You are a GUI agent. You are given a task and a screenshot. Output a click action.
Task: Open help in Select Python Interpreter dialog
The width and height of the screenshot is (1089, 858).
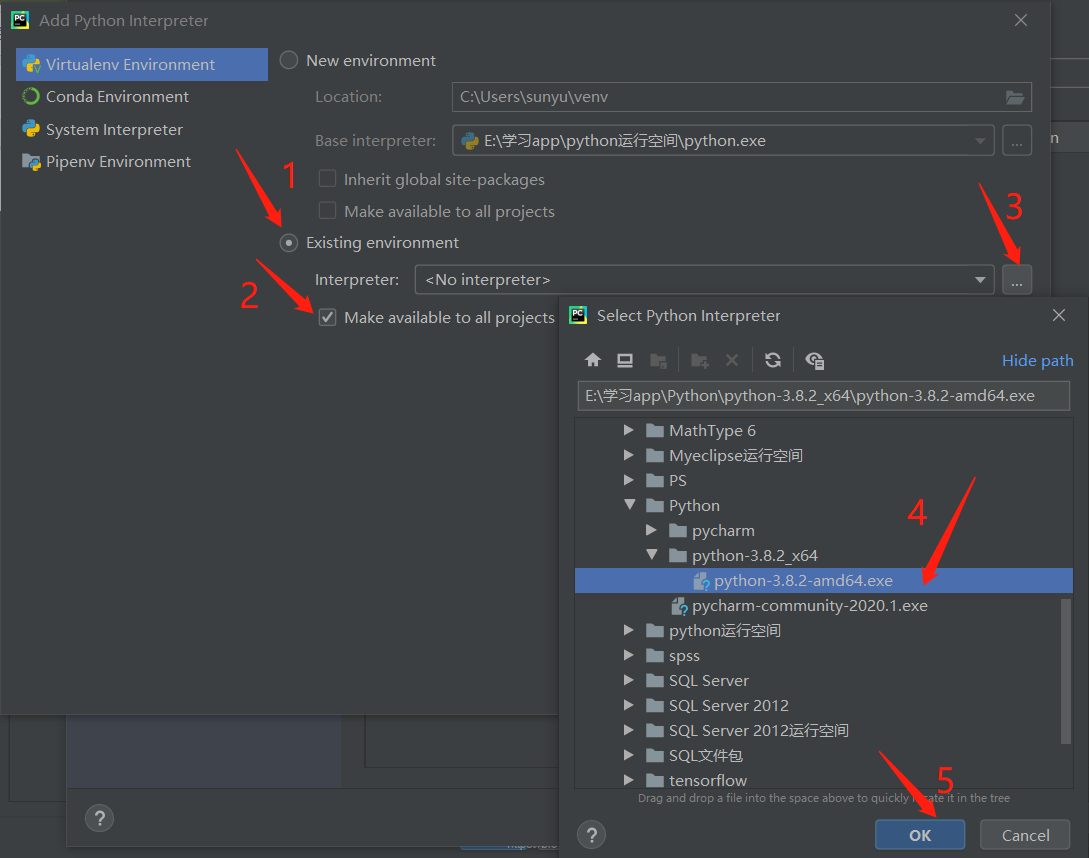click(591, 834)
